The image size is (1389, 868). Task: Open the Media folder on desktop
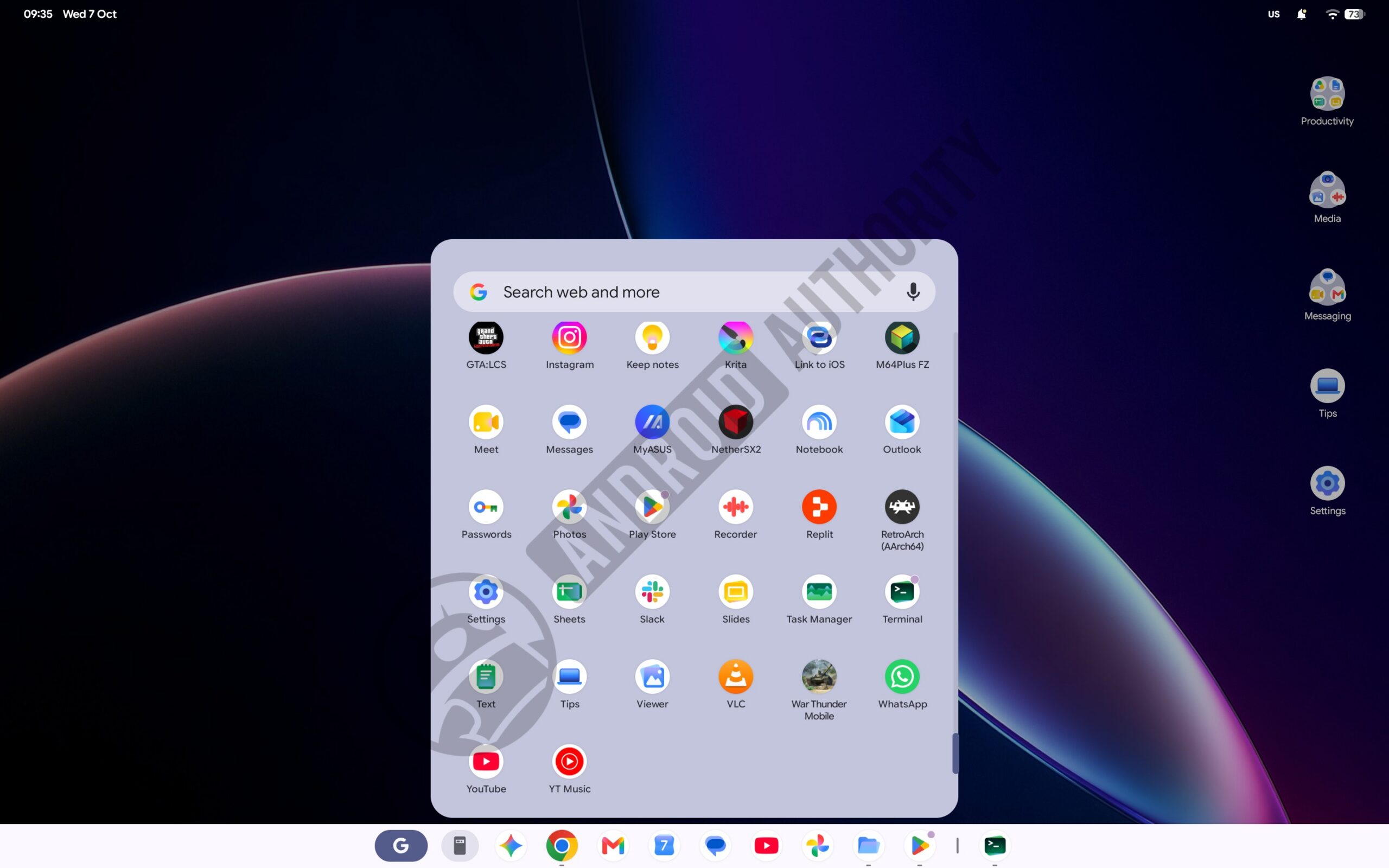(1327, 190)
